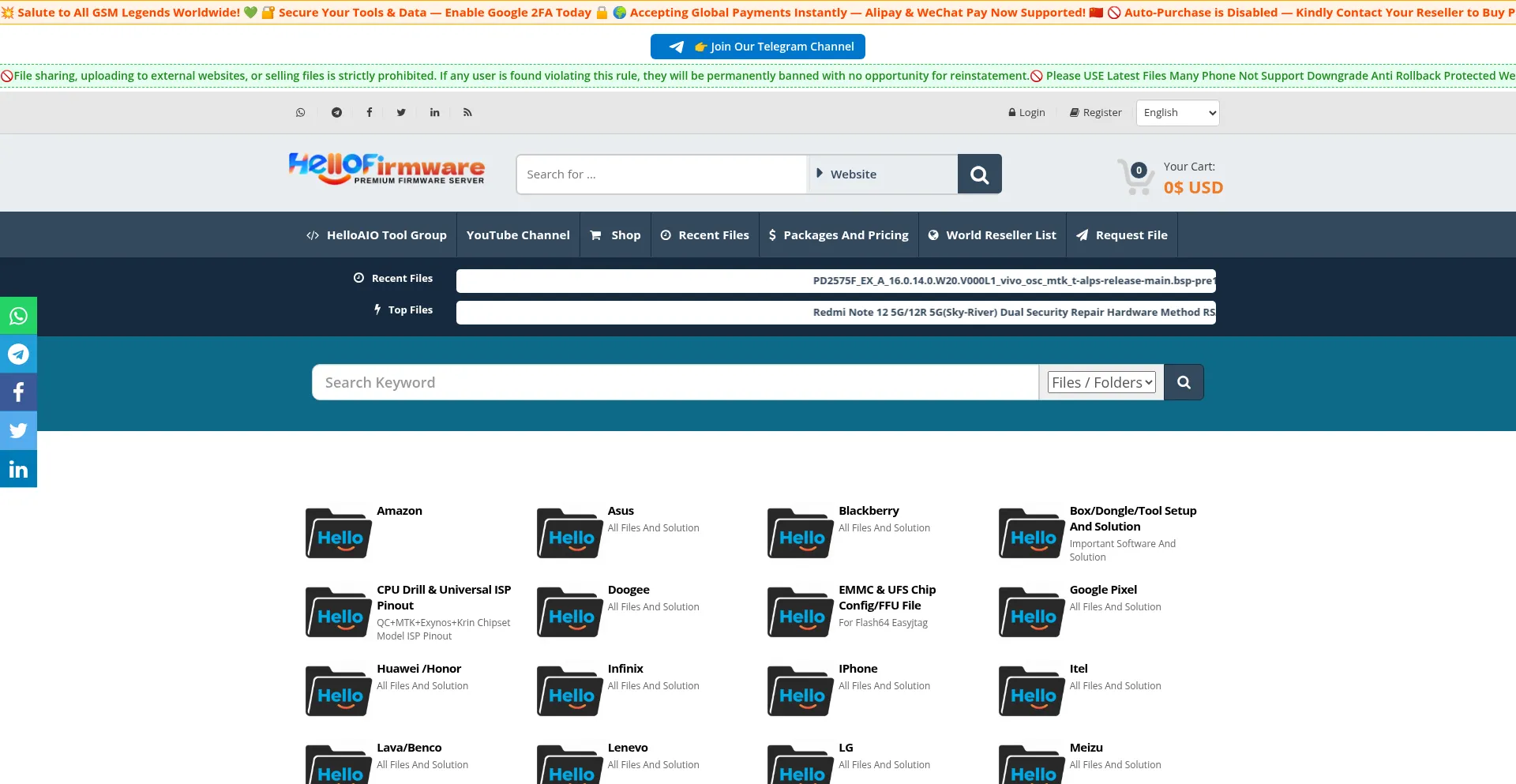Screen dimensions: 1516x784
Task: Open the LG folder link
Action: [846, 748]
